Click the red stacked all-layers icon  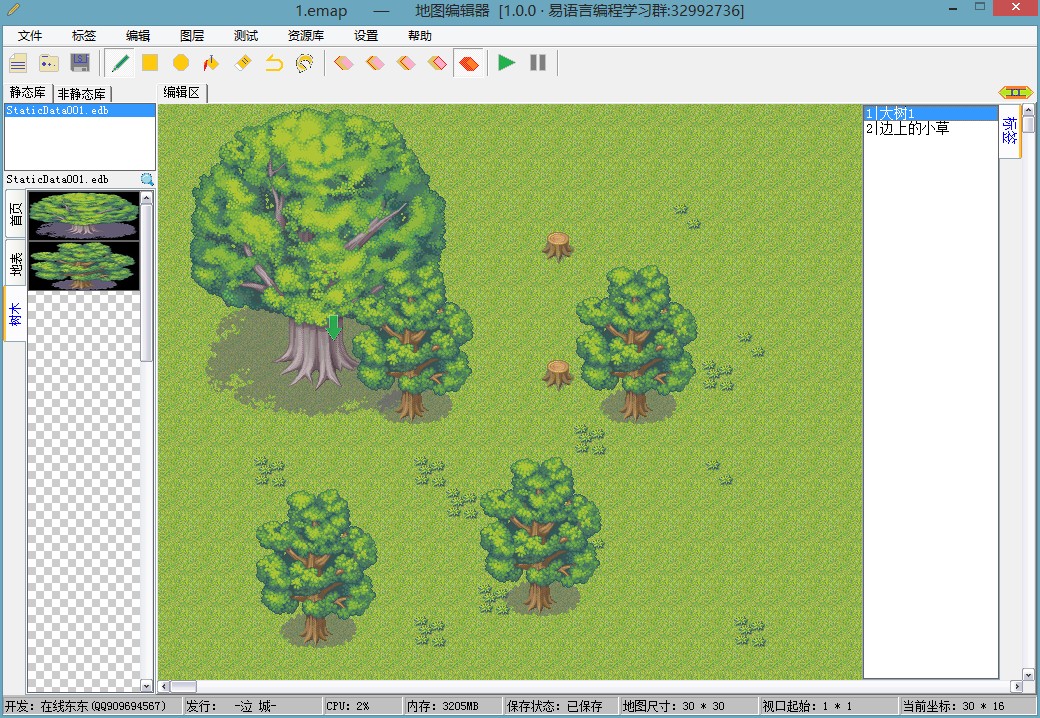click(x=469, y=63)
